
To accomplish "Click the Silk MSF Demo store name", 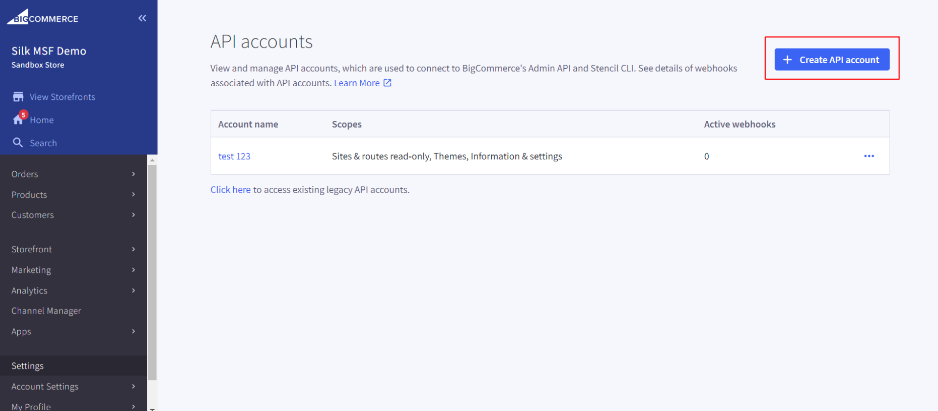I will coord(49,51).
